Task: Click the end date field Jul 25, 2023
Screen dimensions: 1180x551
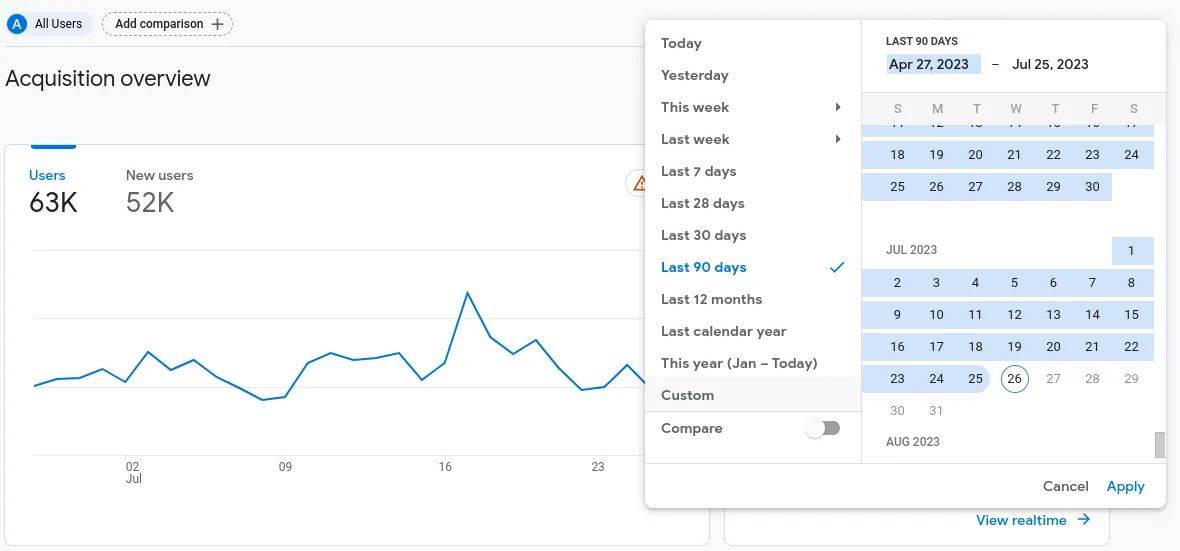Action: 1050,64
